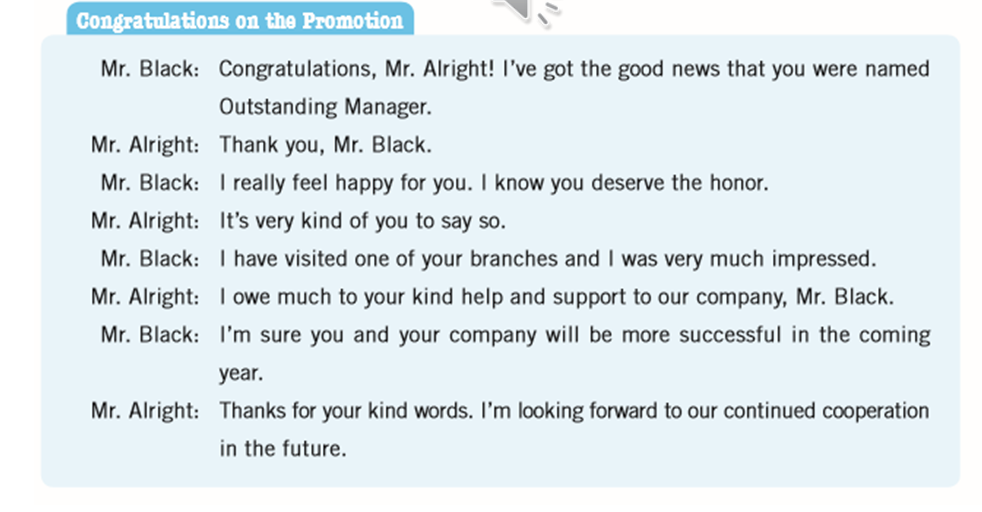Click the last "Mr. Alright:" speaker label
Viewport: 982px width, 512px height.
click(x=144, y=411)
